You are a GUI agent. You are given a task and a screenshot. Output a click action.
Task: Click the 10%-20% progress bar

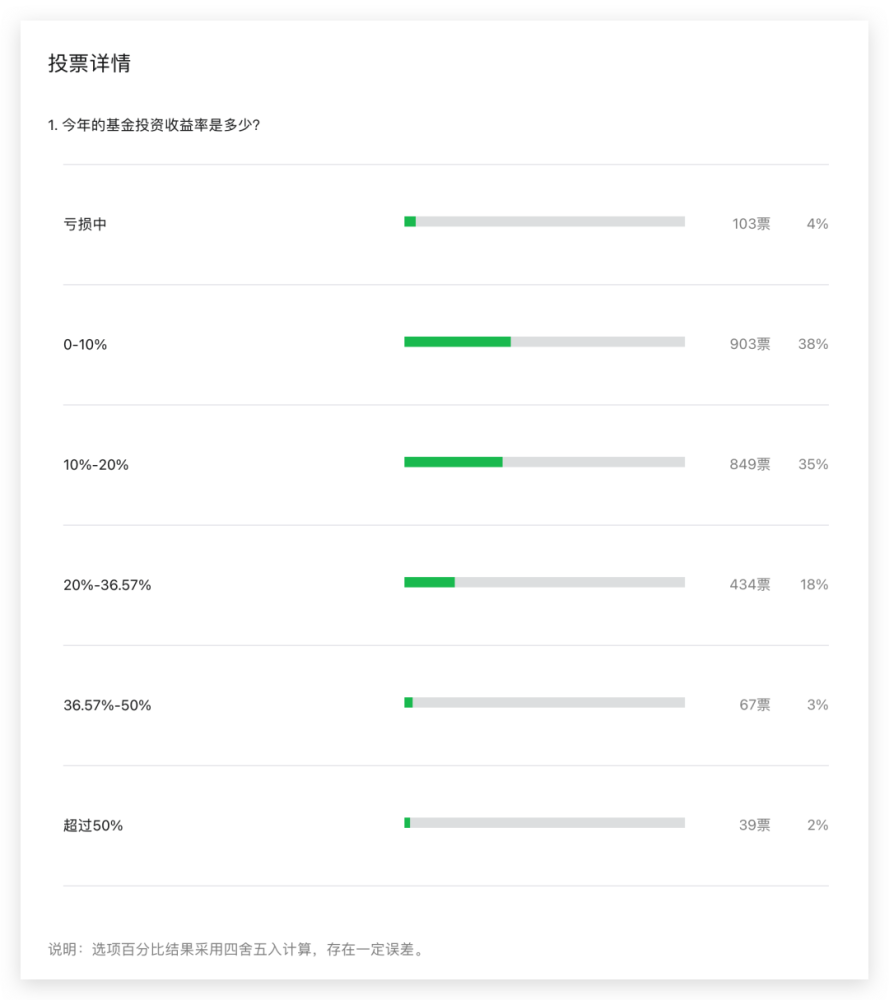(x=545, y=462)
